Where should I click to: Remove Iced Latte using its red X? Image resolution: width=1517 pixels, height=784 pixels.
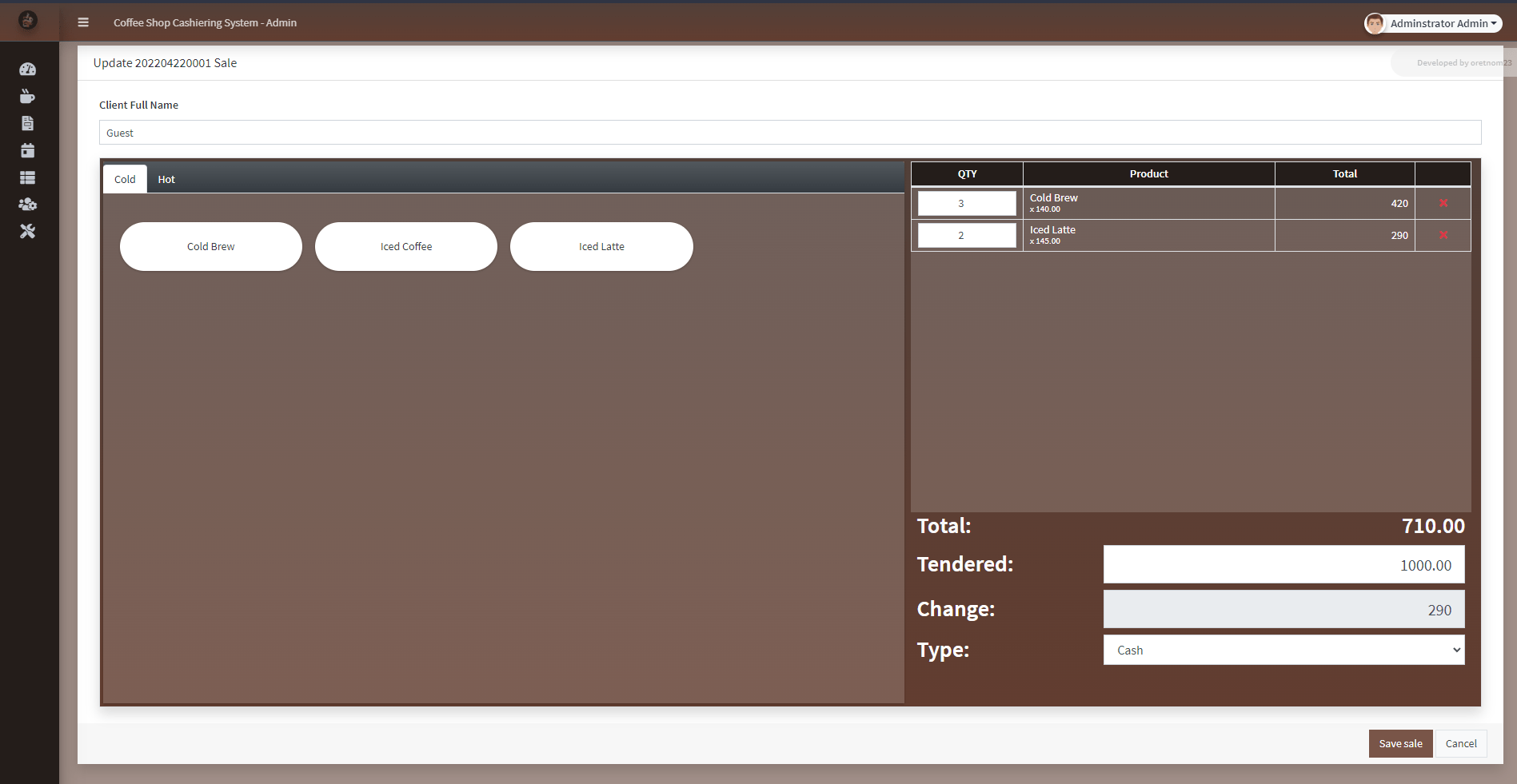[1443, 235]
